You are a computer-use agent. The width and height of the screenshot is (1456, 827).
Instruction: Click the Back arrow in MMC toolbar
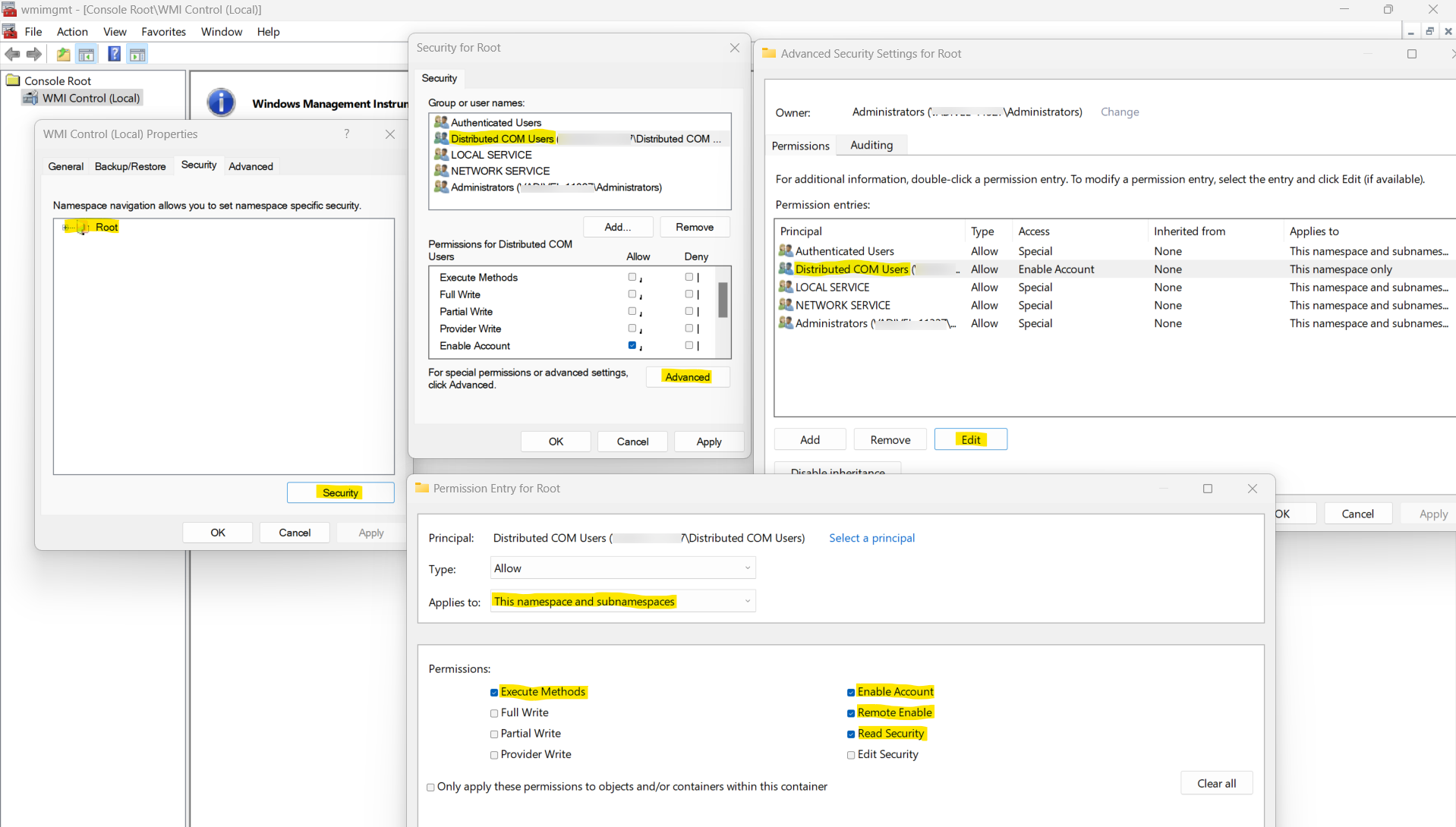pos(12,54)
